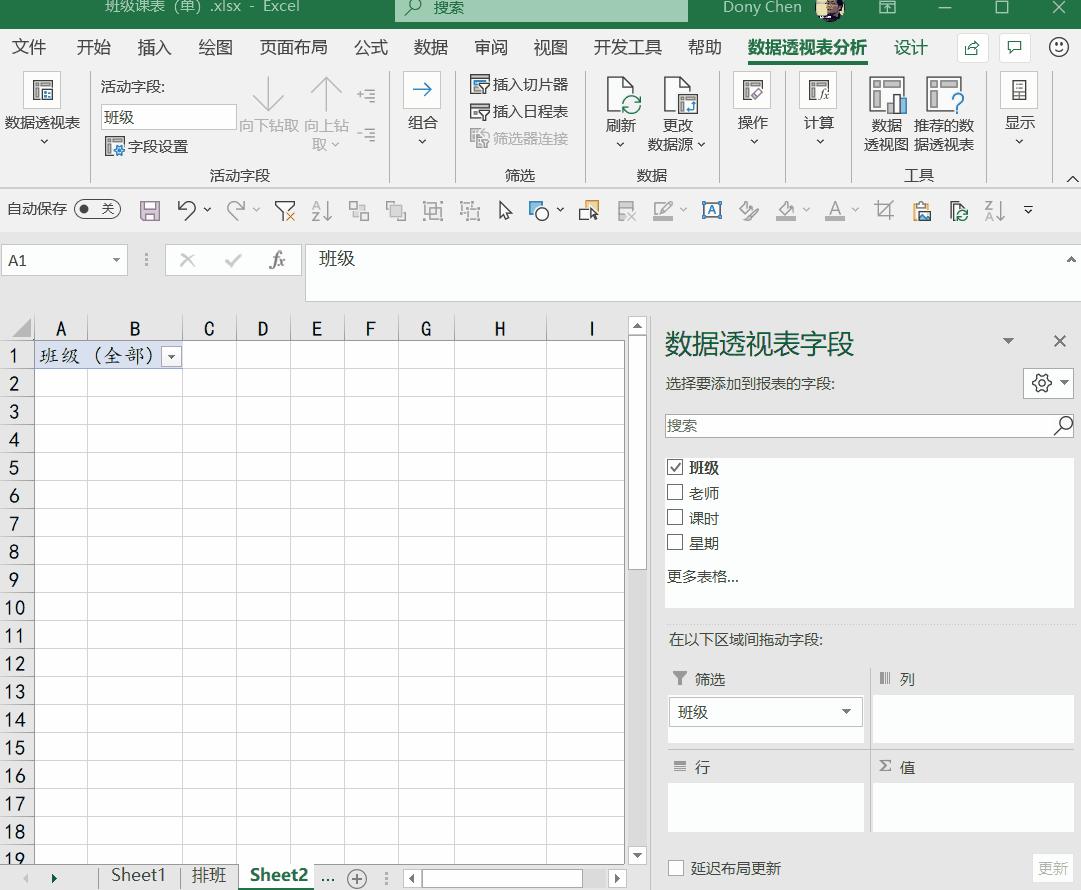Click the 搜索 field search box

(x=860, y=425)
